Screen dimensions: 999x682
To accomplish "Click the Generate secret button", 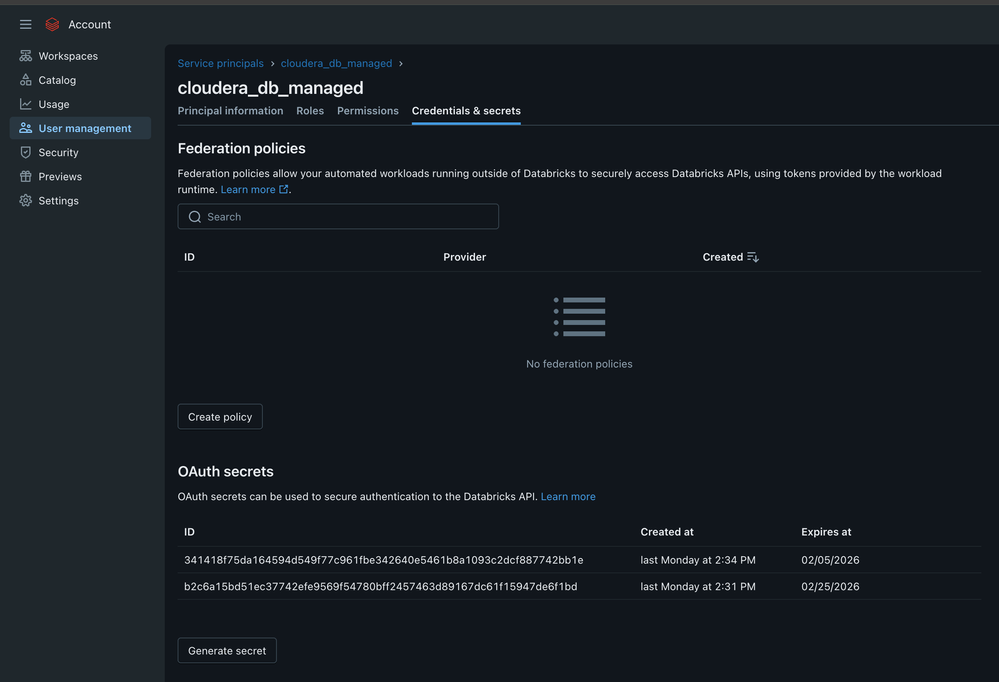I will (x=227, y=651).
